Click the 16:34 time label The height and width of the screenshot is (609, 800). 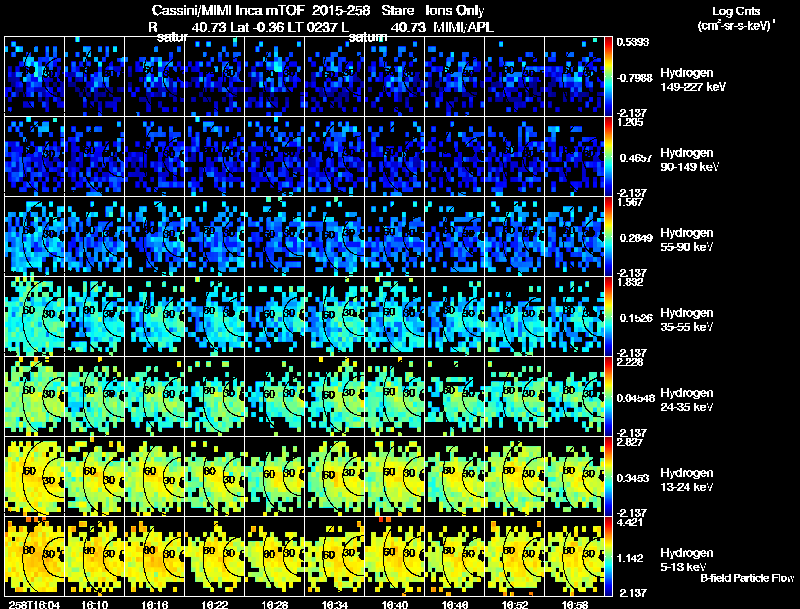point(335,604)
